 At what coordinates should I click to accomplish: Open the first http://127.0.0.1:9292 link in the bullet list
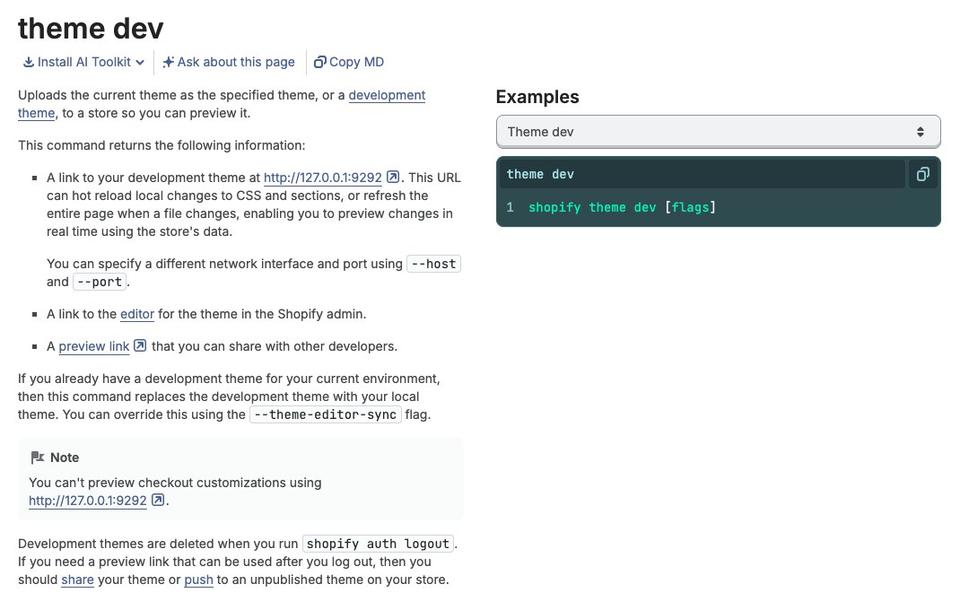tap(323, 178)
